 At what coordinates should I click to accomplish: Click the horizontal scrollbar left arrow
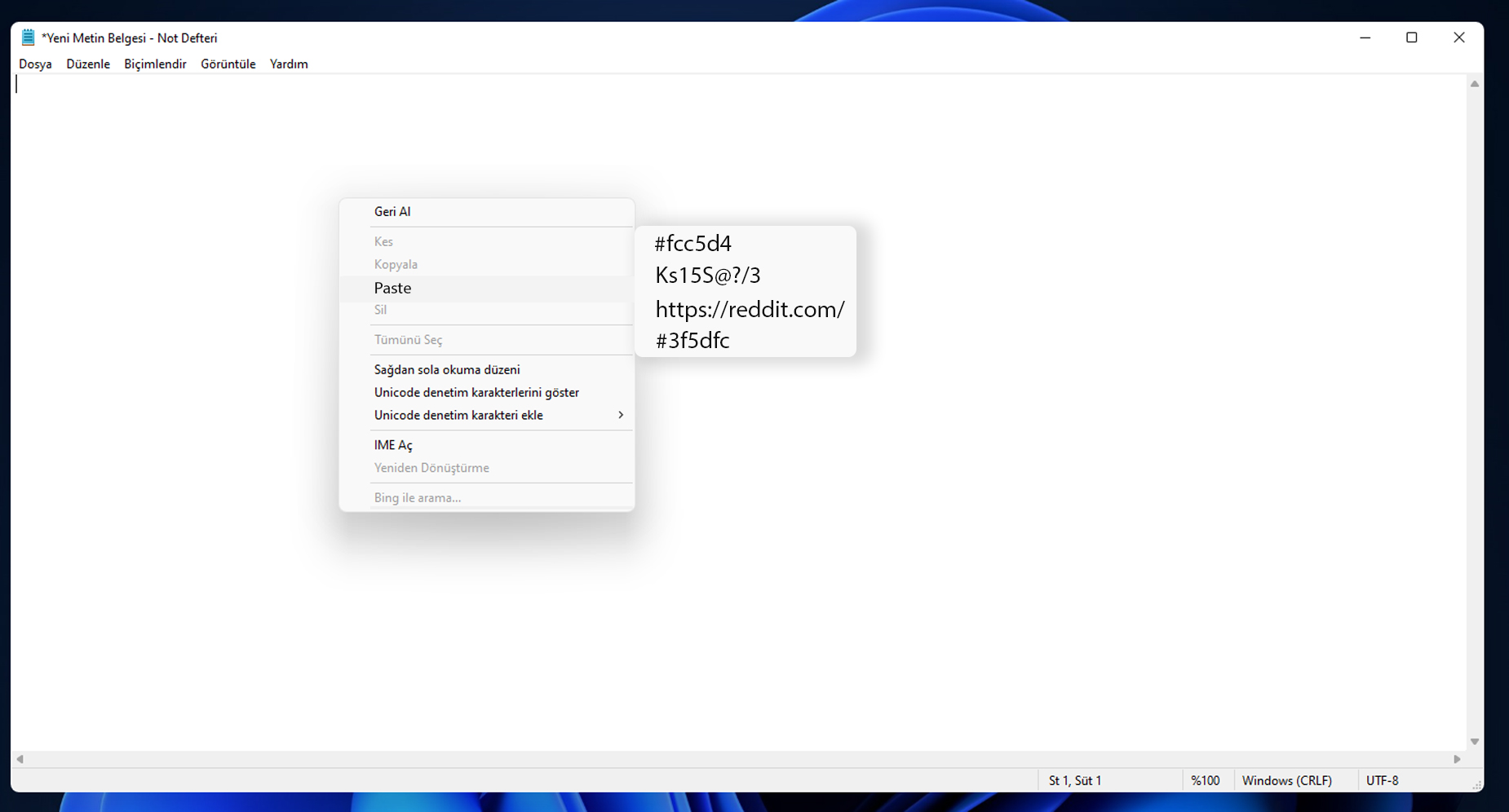20,759
